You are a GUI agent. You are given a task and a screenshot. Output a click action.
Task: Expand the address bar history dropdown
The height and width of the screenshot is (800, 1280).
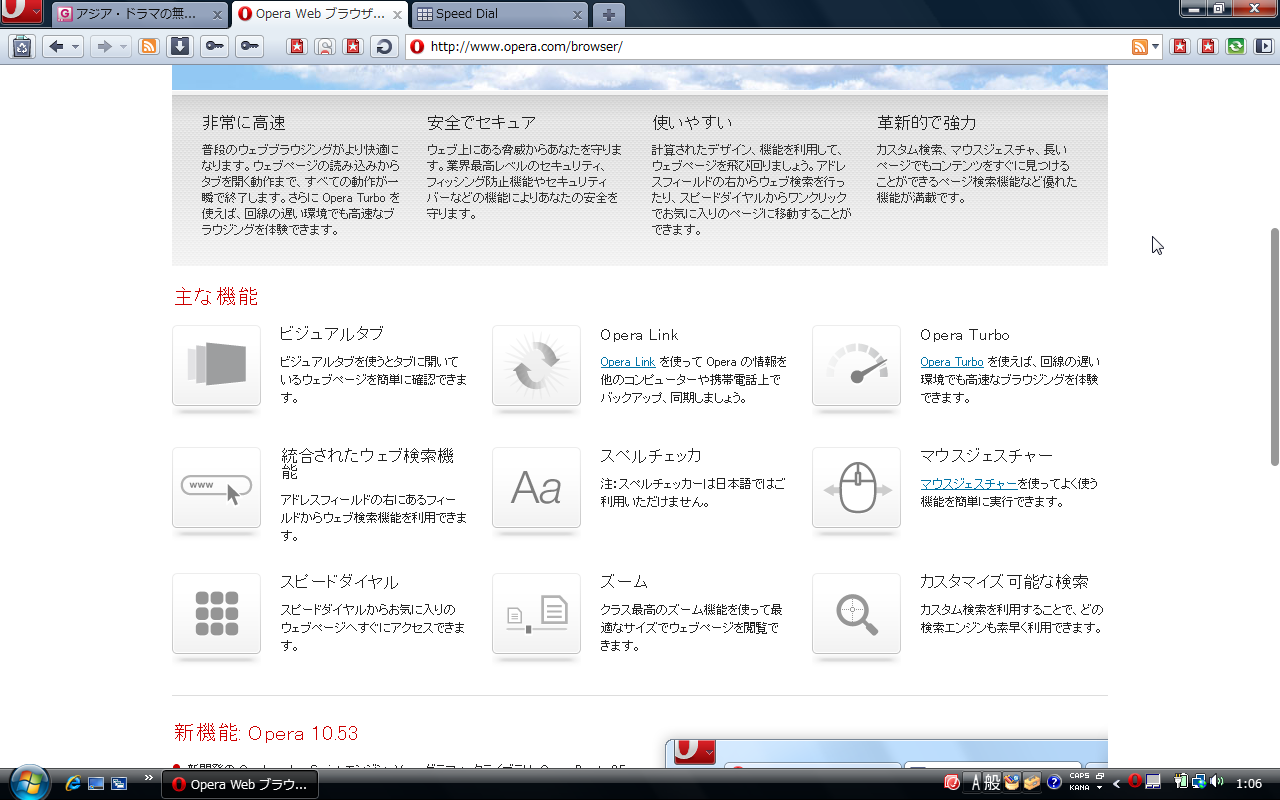[x=1155, y=46]
